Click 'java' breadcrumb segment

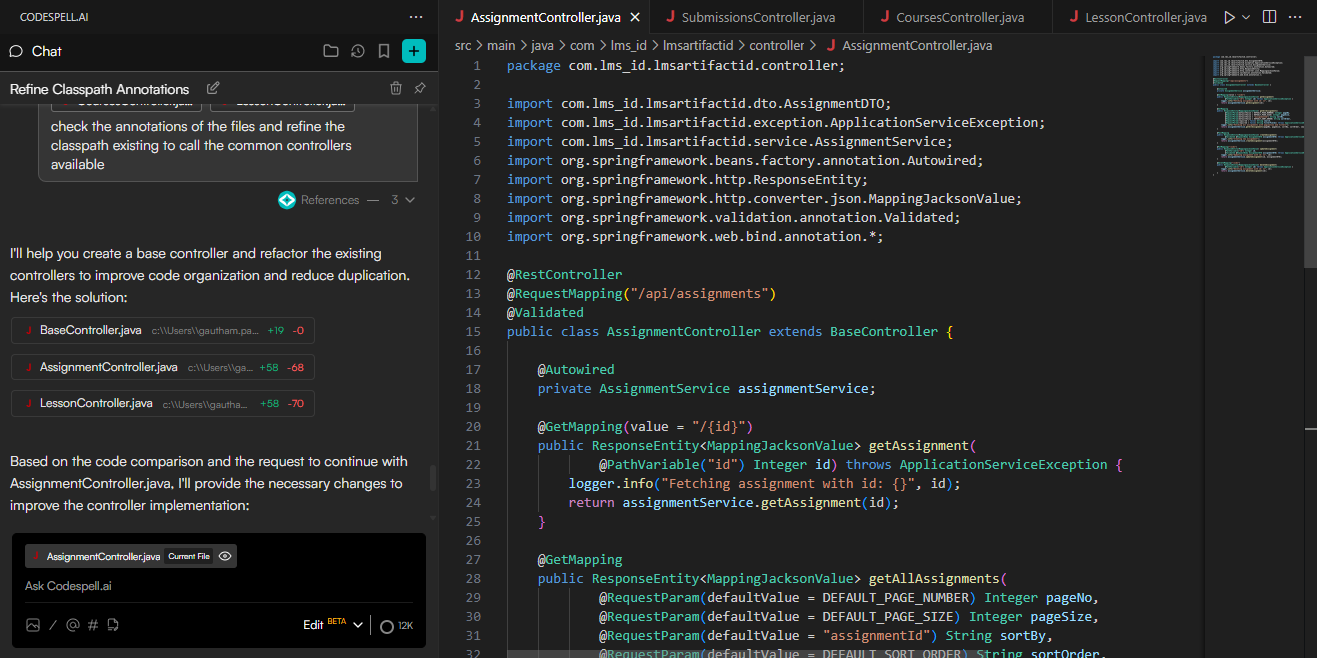click(542, 45)
